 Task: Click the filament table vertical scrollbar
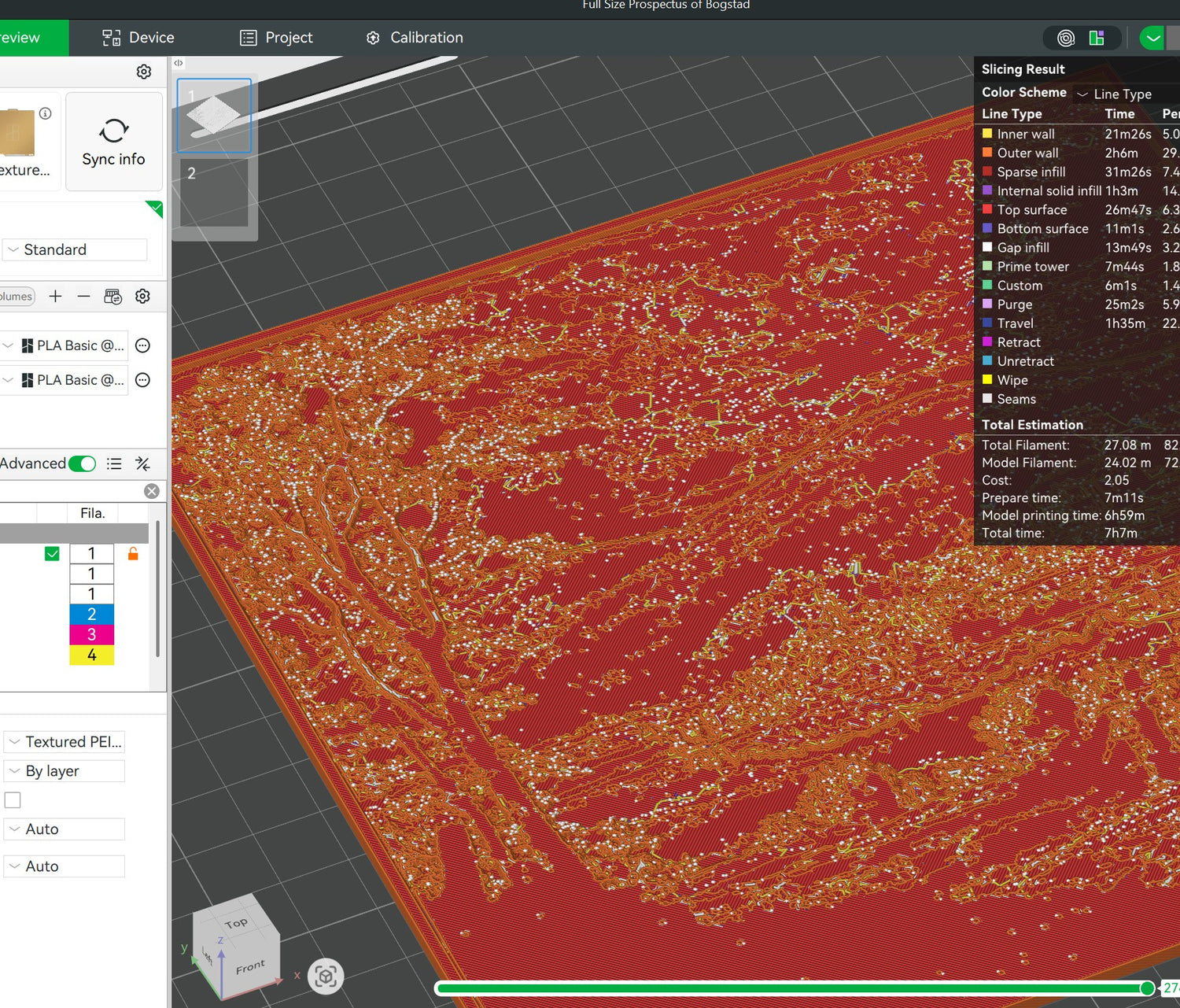(158, 589)
